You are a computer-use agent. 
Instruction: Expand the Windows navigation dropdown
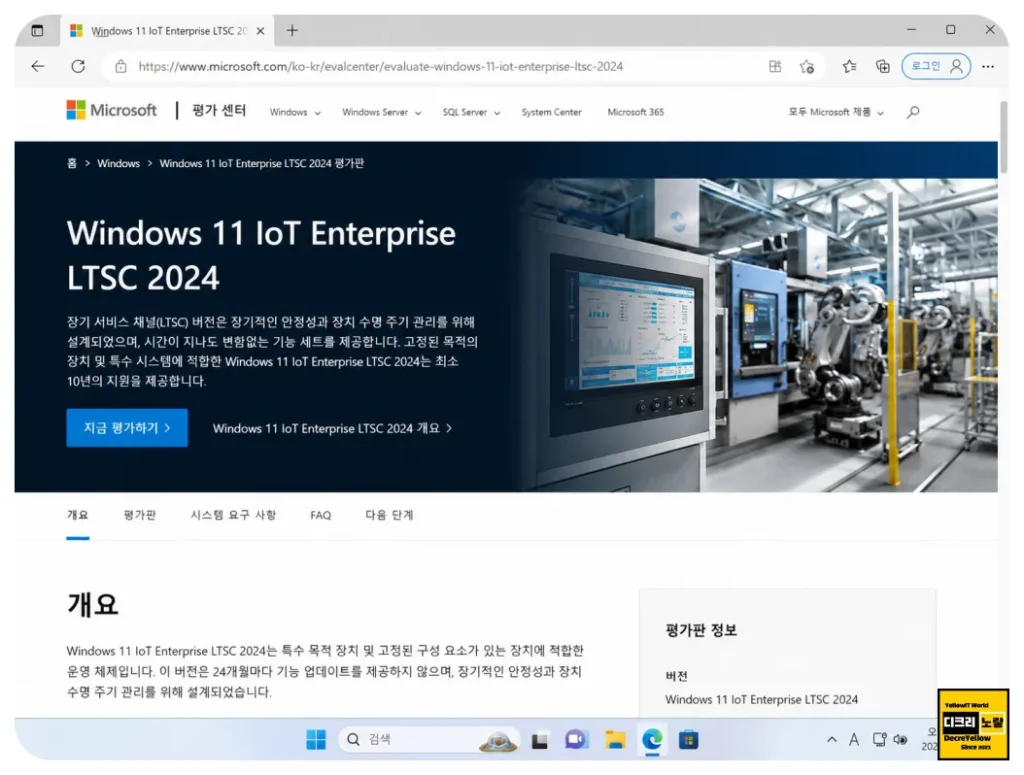point(295,112)
